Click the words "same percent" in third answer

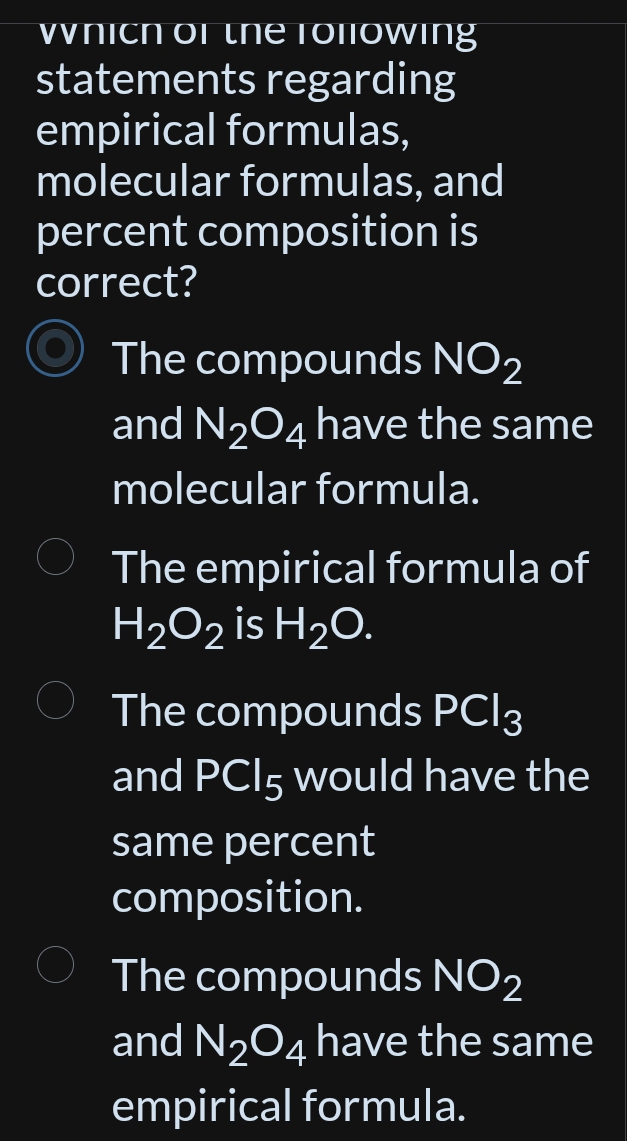(243, 841)
